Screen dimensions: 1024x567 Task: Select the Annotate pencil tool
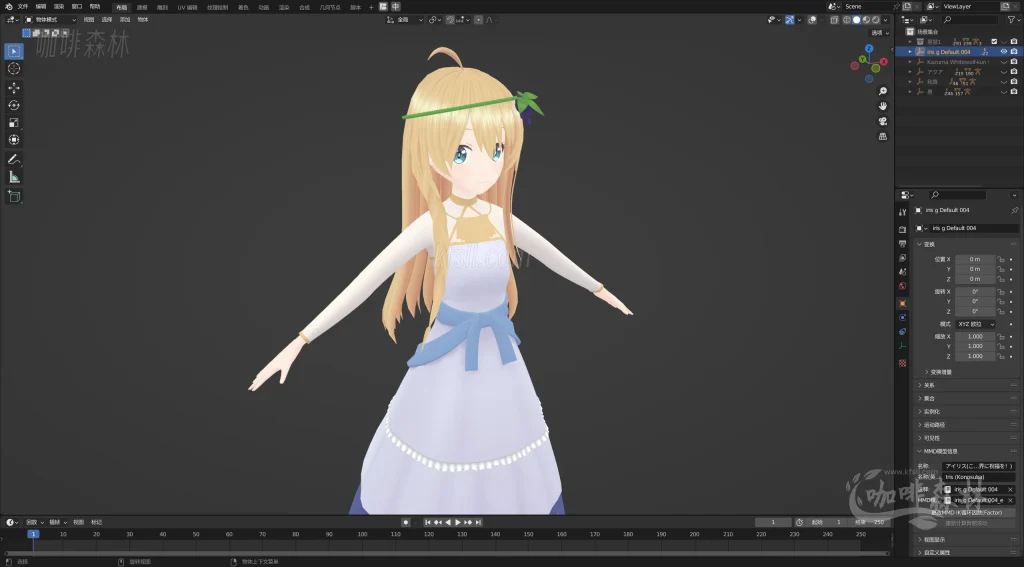[14, 159]
